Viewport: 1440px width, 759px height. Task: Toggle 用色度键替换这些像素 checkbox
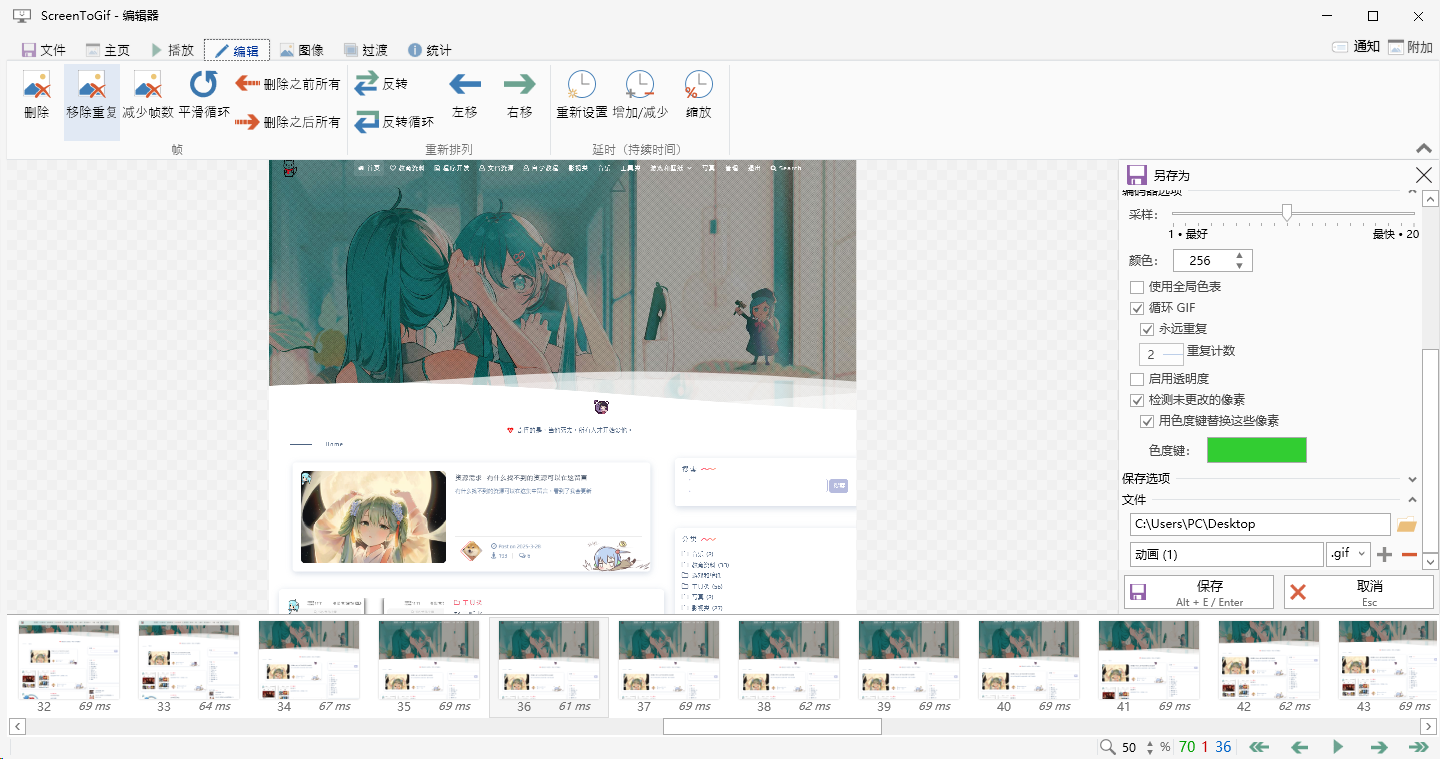[1146, 421]
